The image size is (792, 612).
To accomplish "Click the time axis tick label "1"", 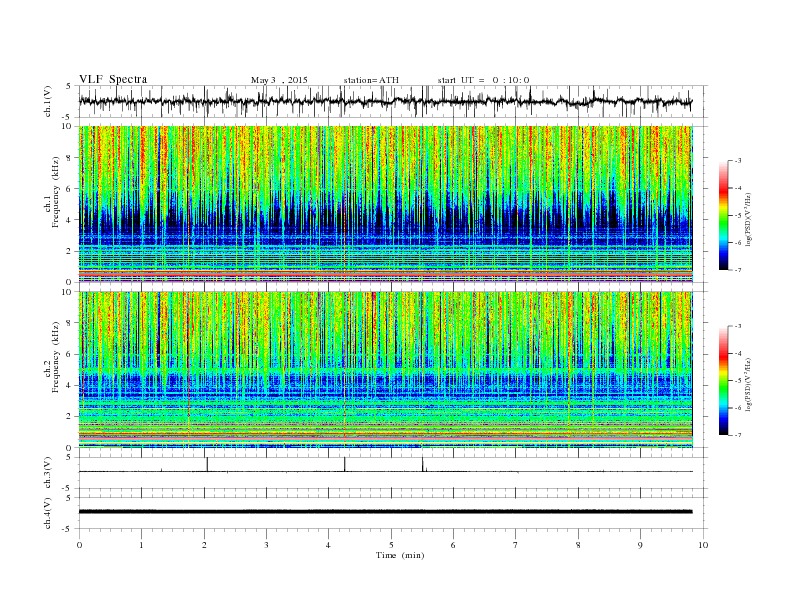I will click(141, 545).
